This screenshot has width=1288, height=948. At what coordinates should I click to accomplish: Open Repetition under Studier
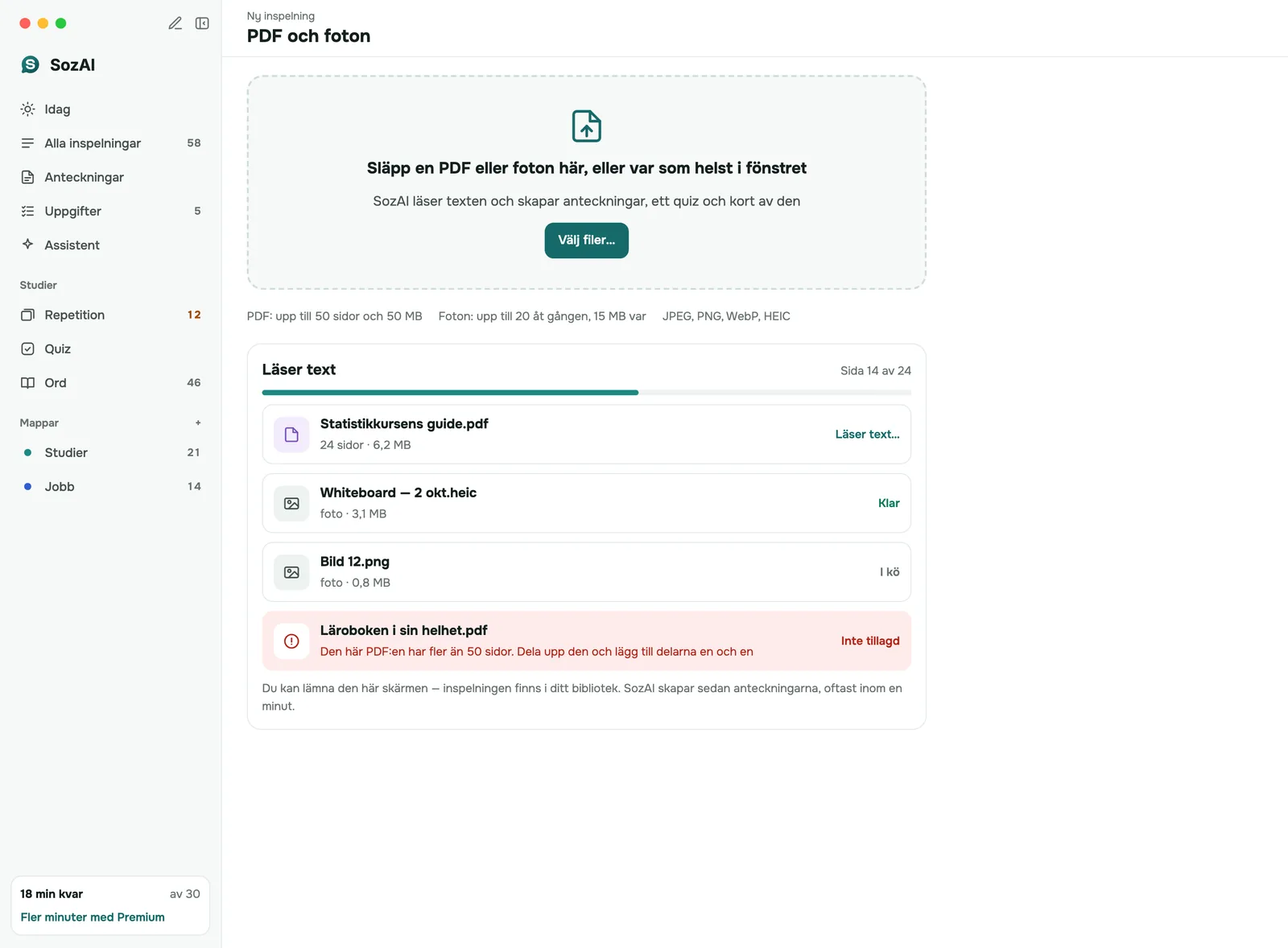tap(110, 315)
